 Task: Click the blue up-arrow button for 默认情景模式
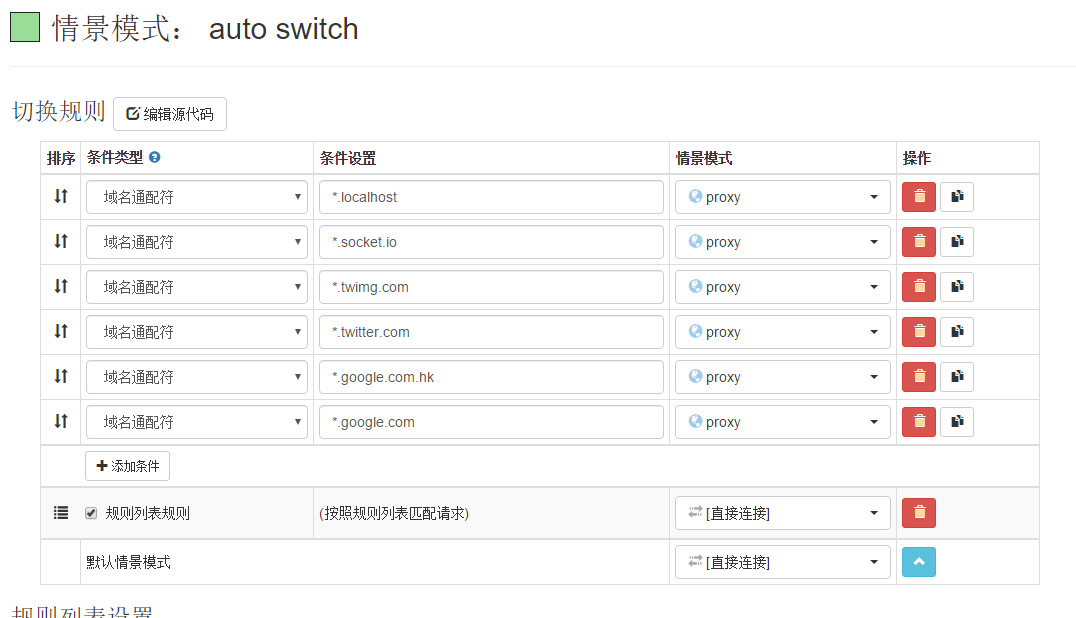[x=918, y=562]
